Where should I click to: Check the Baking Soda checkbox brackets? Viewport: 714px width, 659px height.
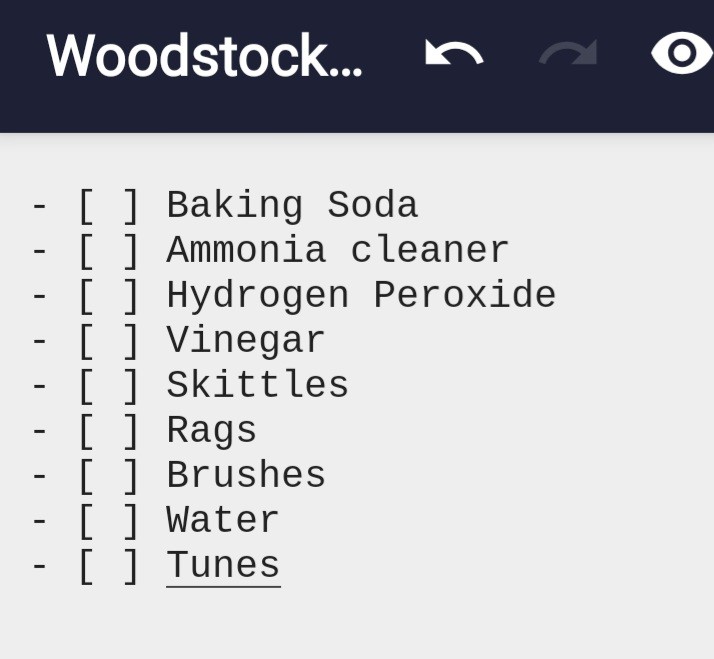(109, 206)
